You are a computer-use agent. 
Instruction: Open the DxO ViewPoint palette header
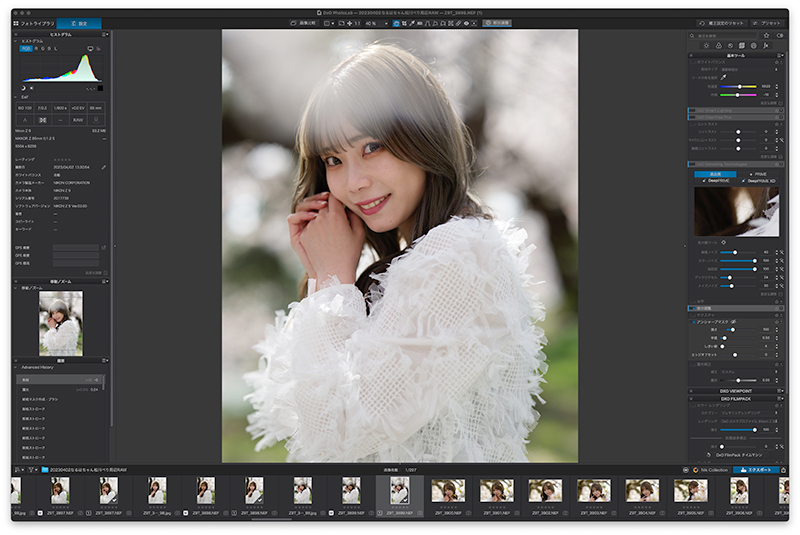tap(736, 391)
